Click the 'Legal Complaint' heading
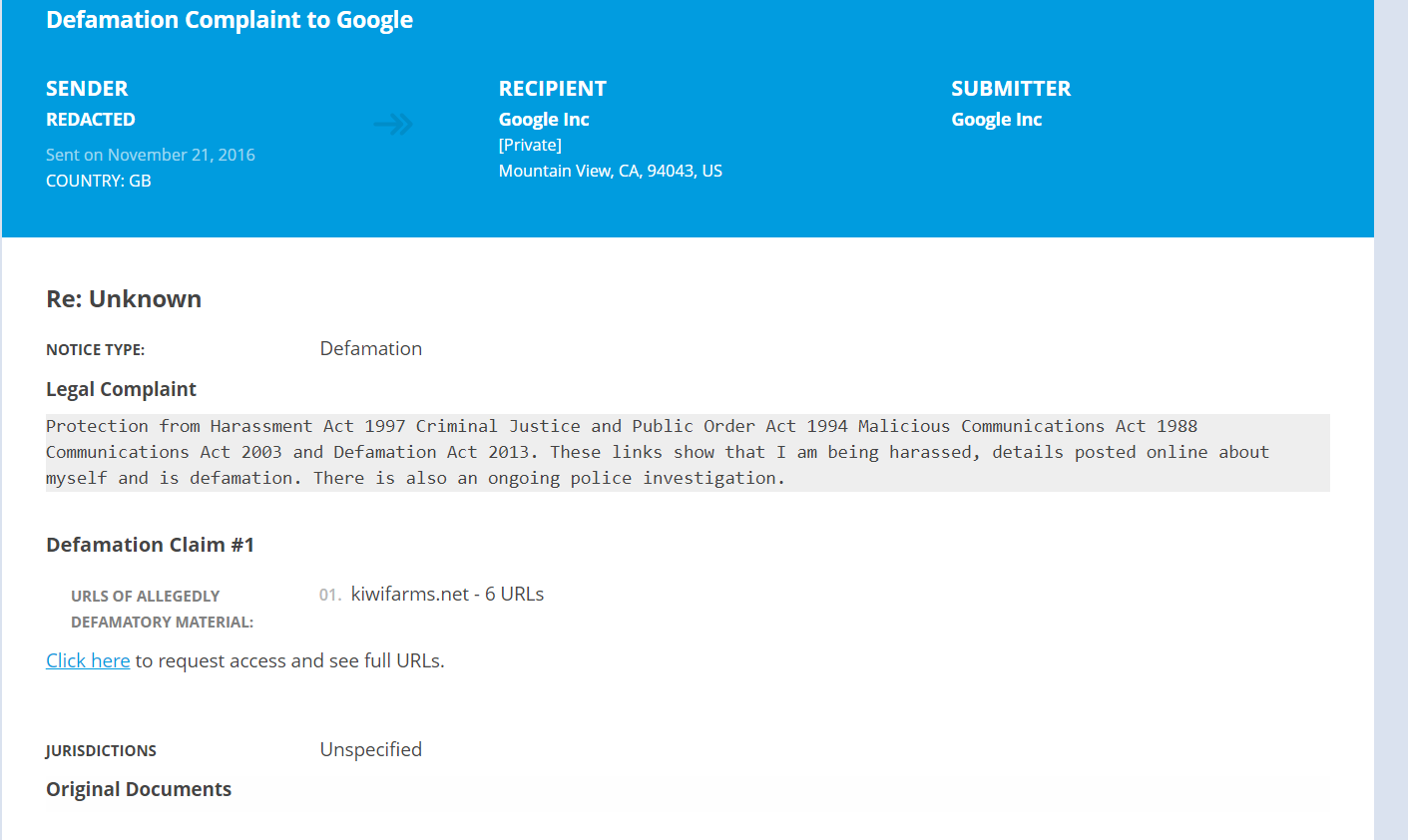 tap(121, 389)
